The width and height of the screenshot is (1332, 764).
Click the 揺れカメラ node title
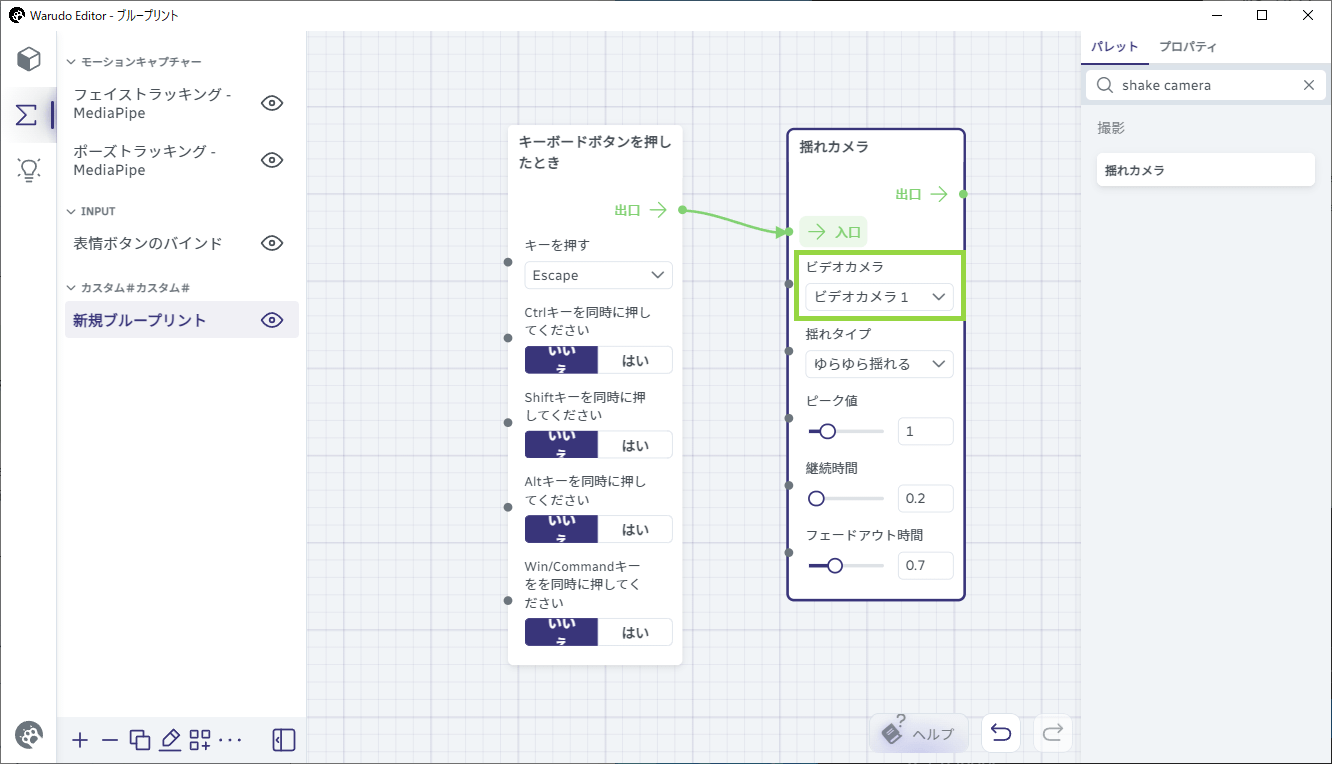[x=834, y=147]
